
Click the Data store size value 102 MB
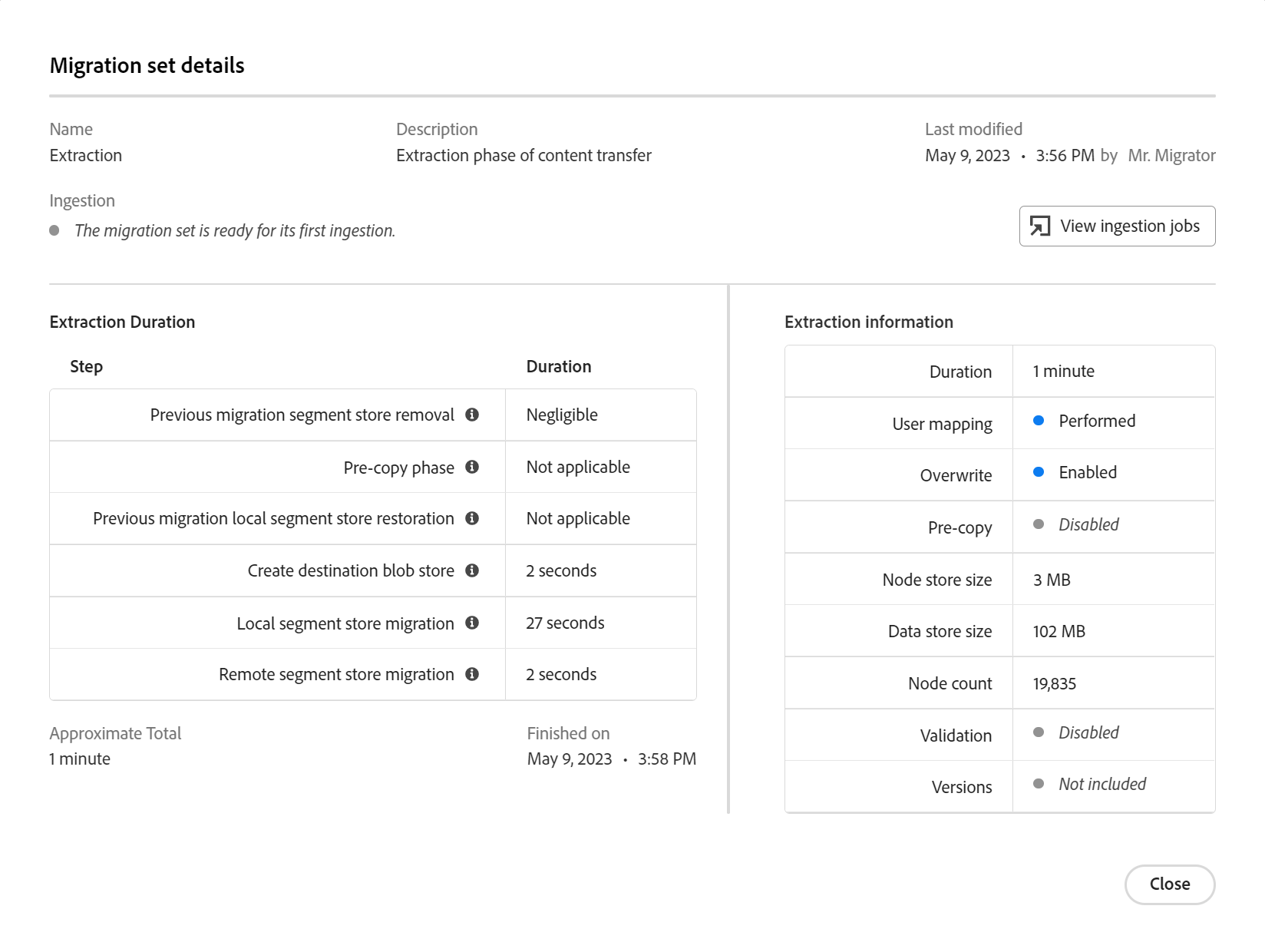coord(1059,632)
